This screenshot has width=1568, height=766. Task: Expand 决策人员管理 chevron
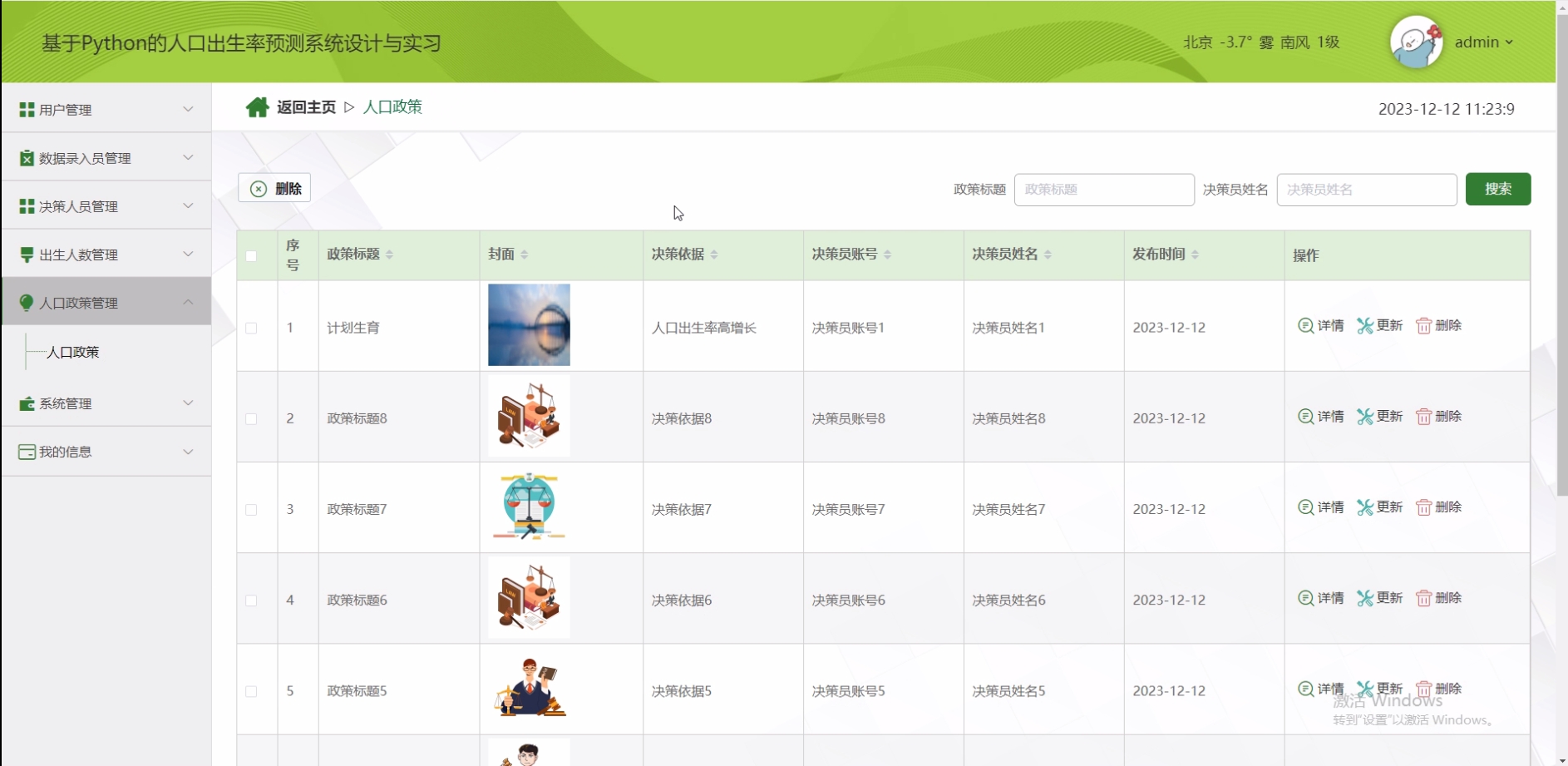pos(188,205)
